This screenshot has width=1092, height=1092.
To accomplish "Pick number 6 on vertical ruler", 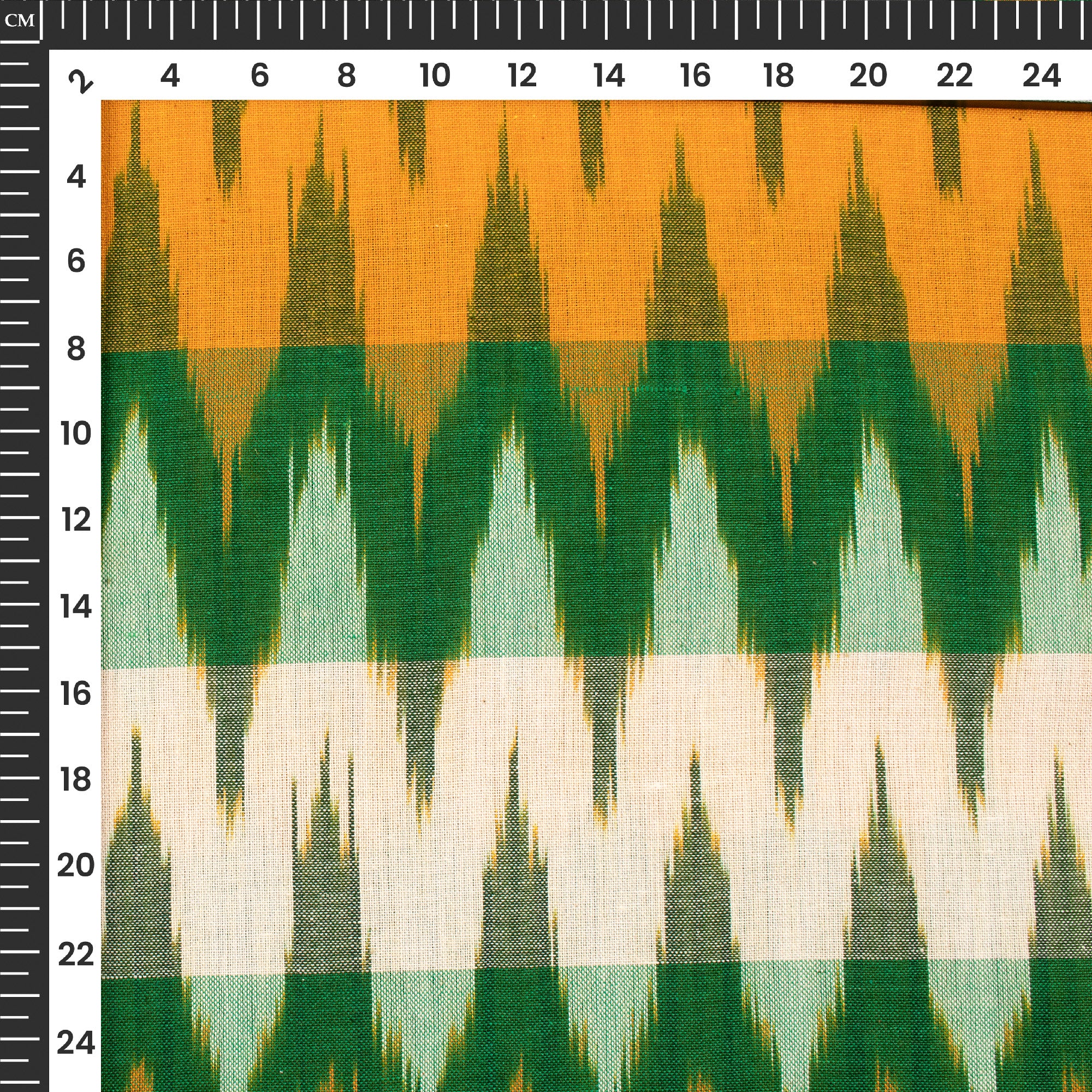I will 76,262.
